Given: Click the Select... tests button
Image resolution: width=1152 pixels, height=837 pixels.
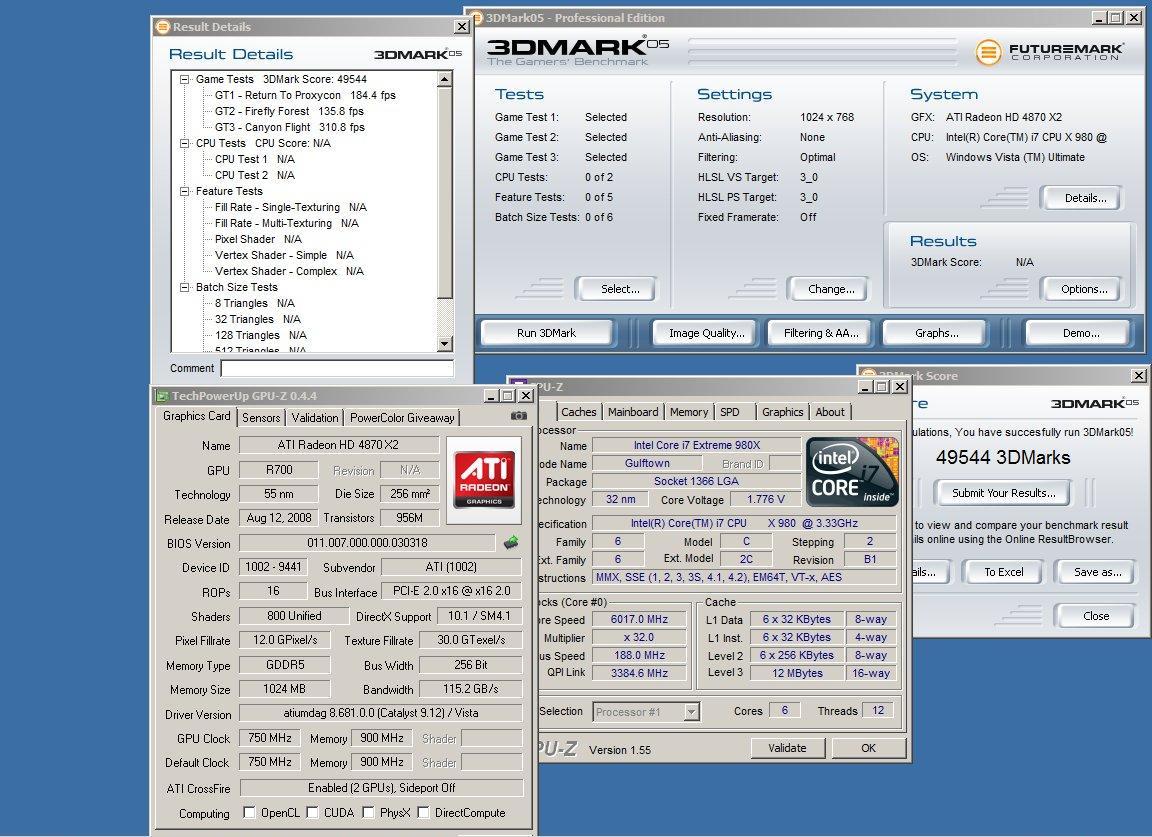Looking at the screenshot, I should click(x=620, y=289).
